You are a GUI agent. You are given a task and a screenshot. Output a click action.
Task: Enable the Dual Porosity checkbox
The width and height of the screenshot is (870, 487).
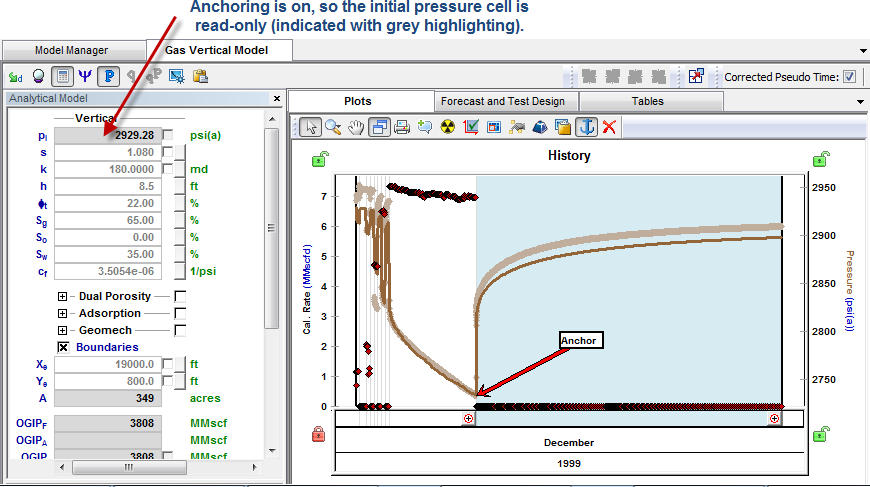180,296
